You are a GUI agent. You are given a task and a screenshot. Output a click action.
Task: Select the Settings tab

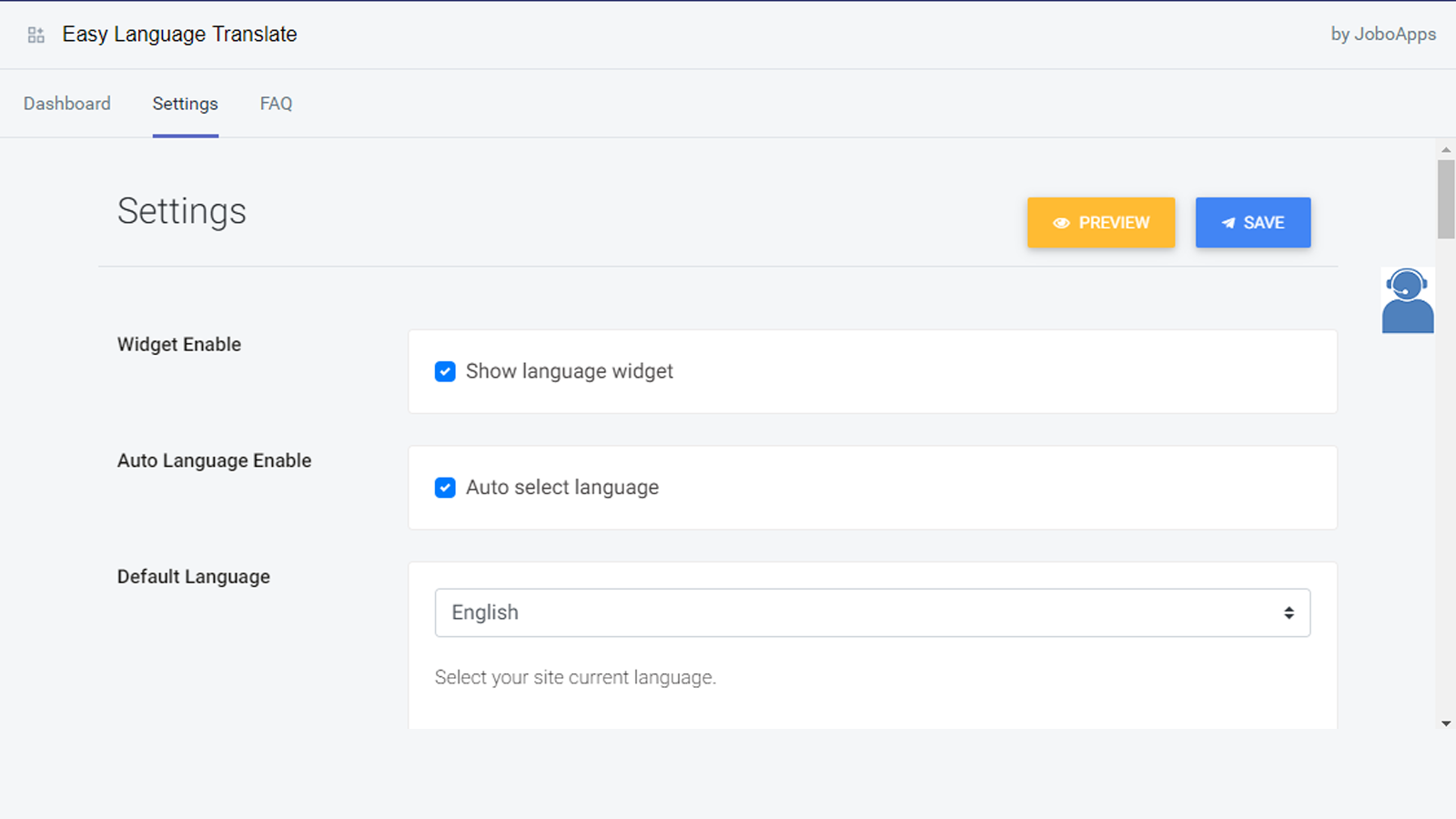pyautogui.click(x=185, y=104)
